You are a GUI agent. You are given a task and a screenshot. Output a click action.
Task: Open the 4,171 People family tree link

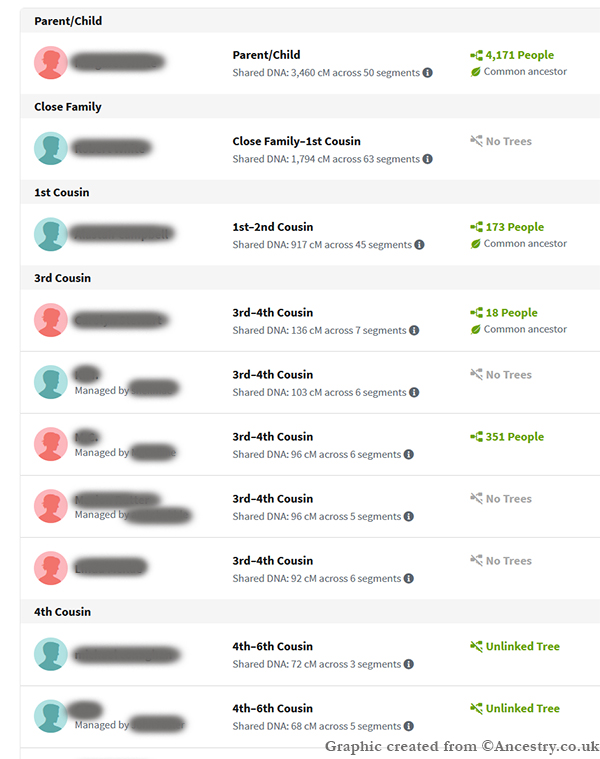tap(519, 56)
